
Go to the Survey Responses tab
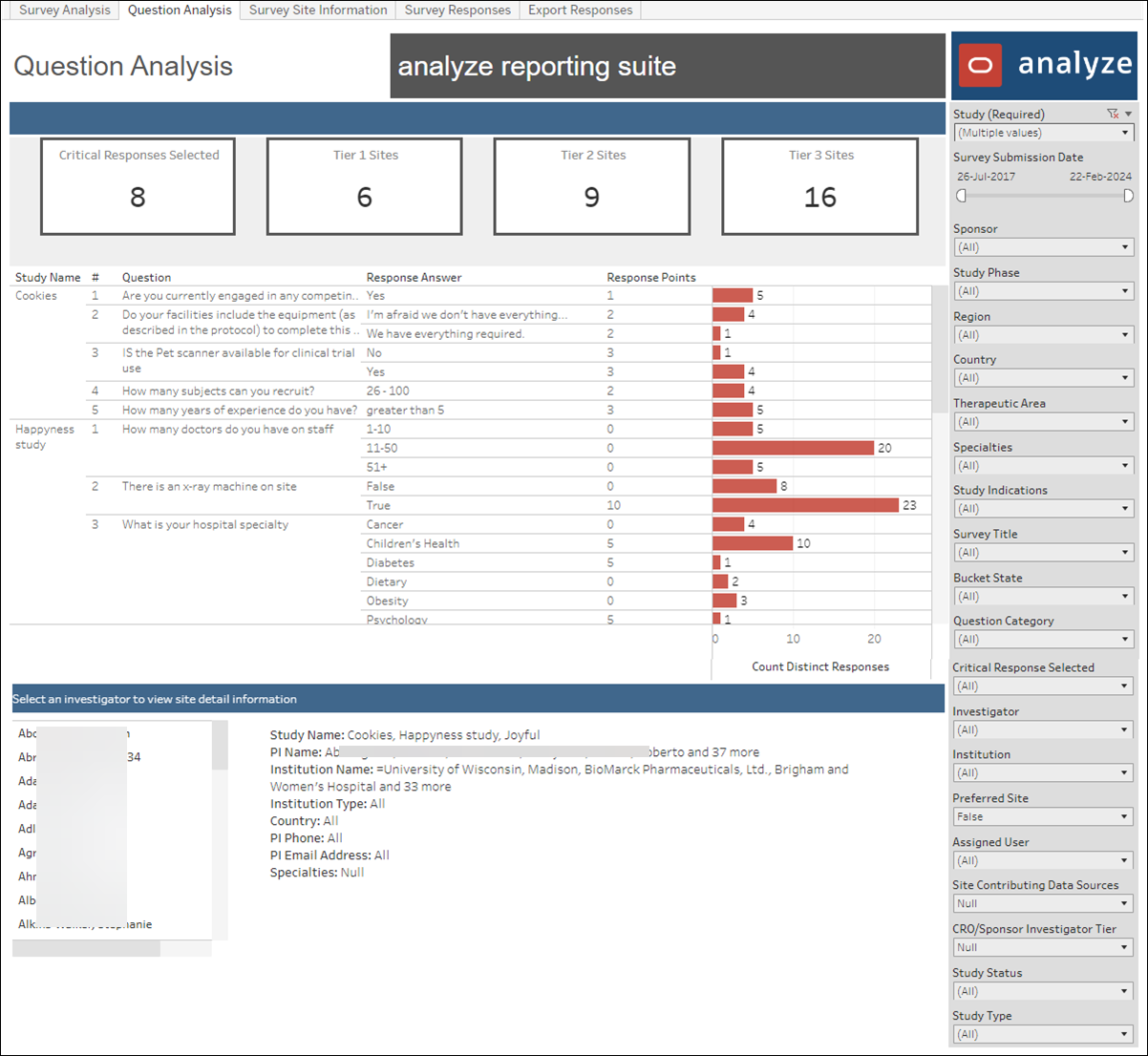457,10
